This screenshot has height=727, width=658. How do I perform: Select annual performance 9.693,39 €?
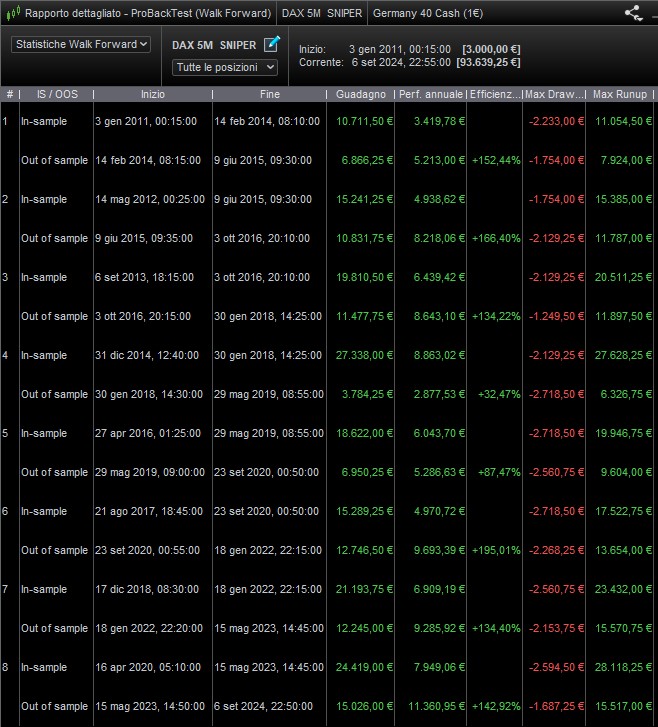click(439, 550)
